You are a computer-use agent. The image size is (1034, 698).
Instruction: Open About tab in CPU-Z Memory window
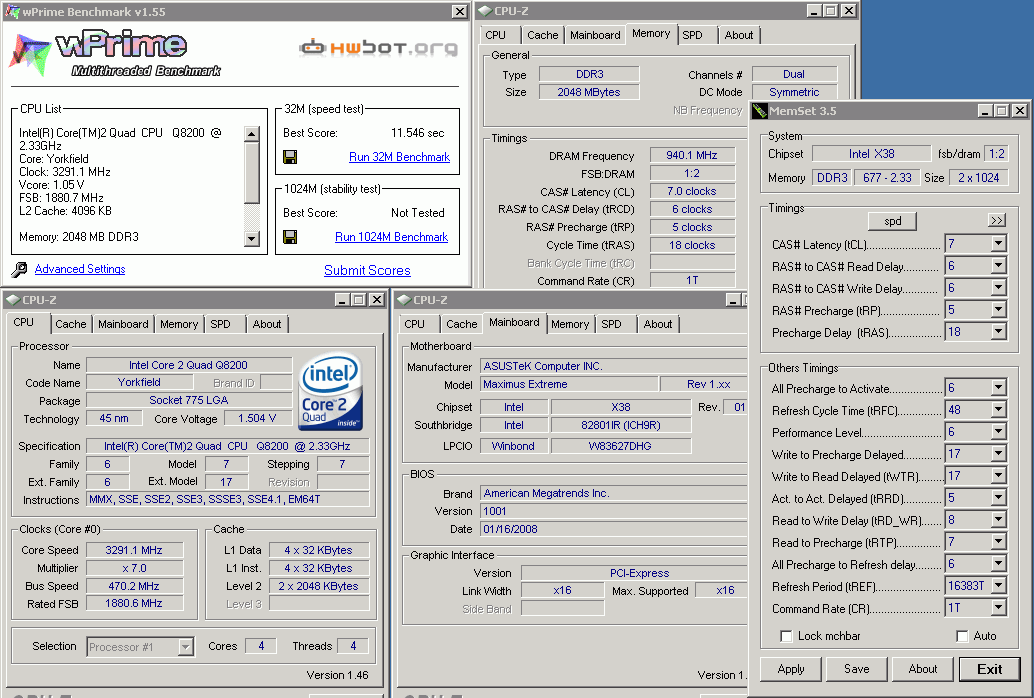(739, 35)
